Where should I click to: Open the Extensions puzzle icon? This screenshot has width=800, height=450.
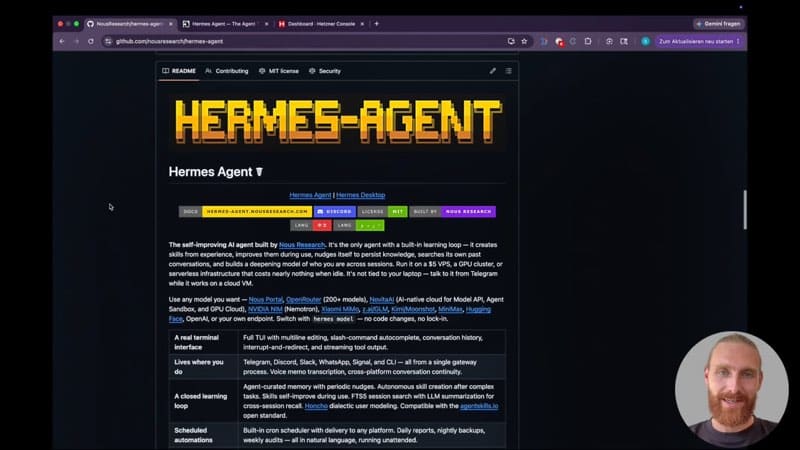(588, 41)
